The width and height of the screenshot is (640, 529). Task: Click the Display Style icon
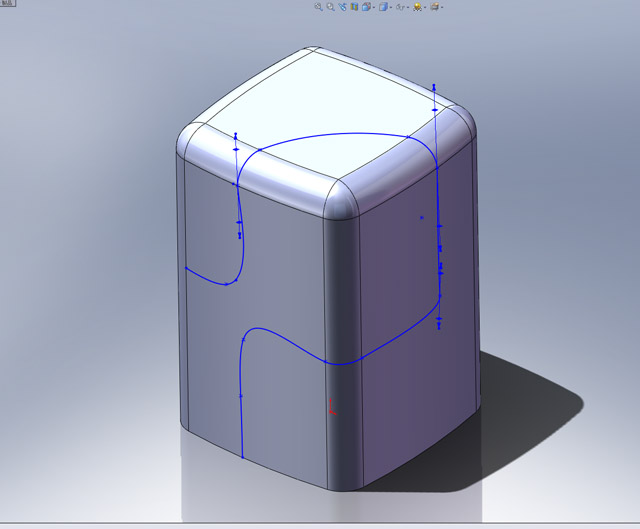382,6
